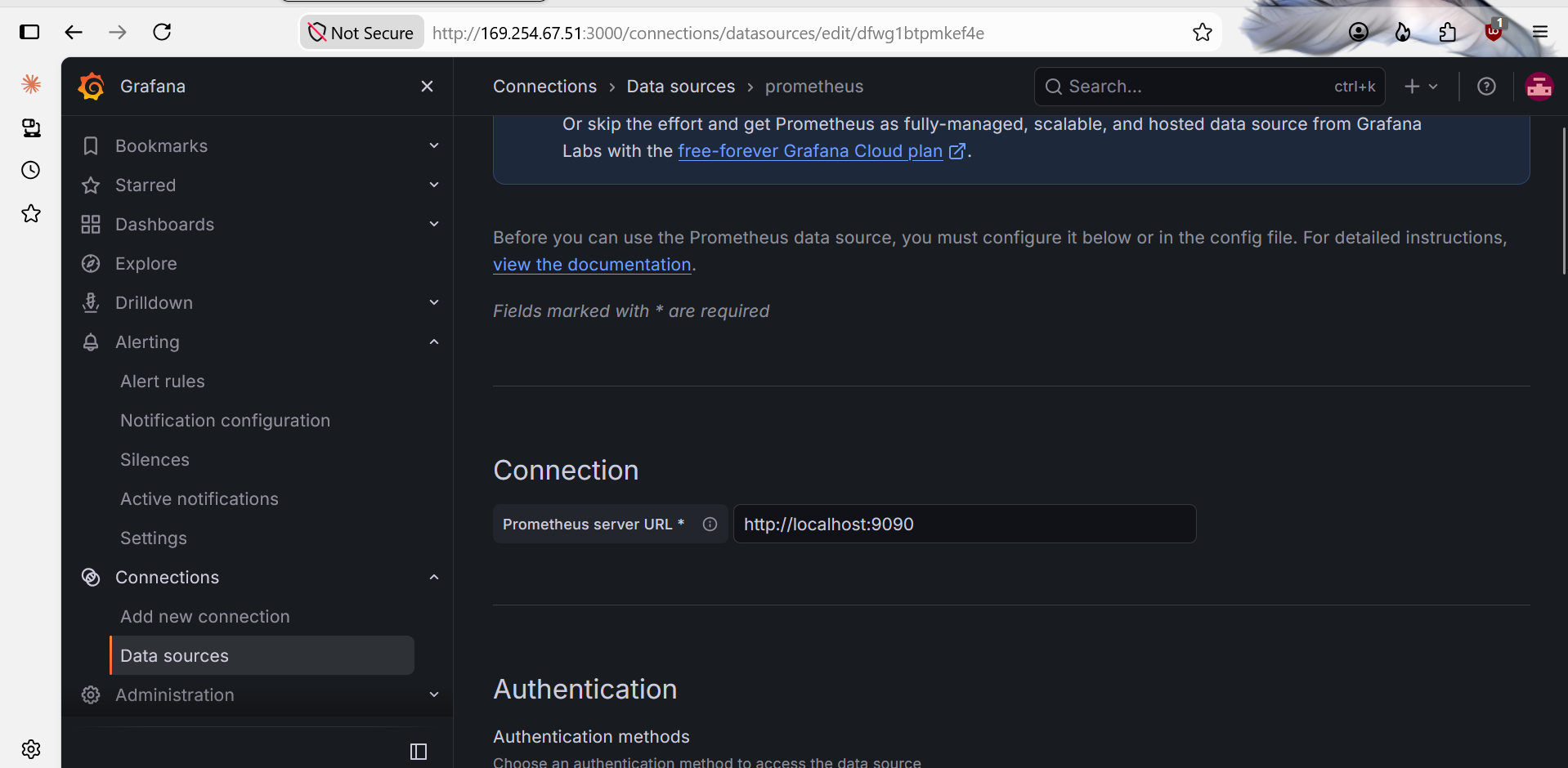Click the Connections plug icon
The width and height of the screenshot is (1568, 768).
[x=91, y=578]
